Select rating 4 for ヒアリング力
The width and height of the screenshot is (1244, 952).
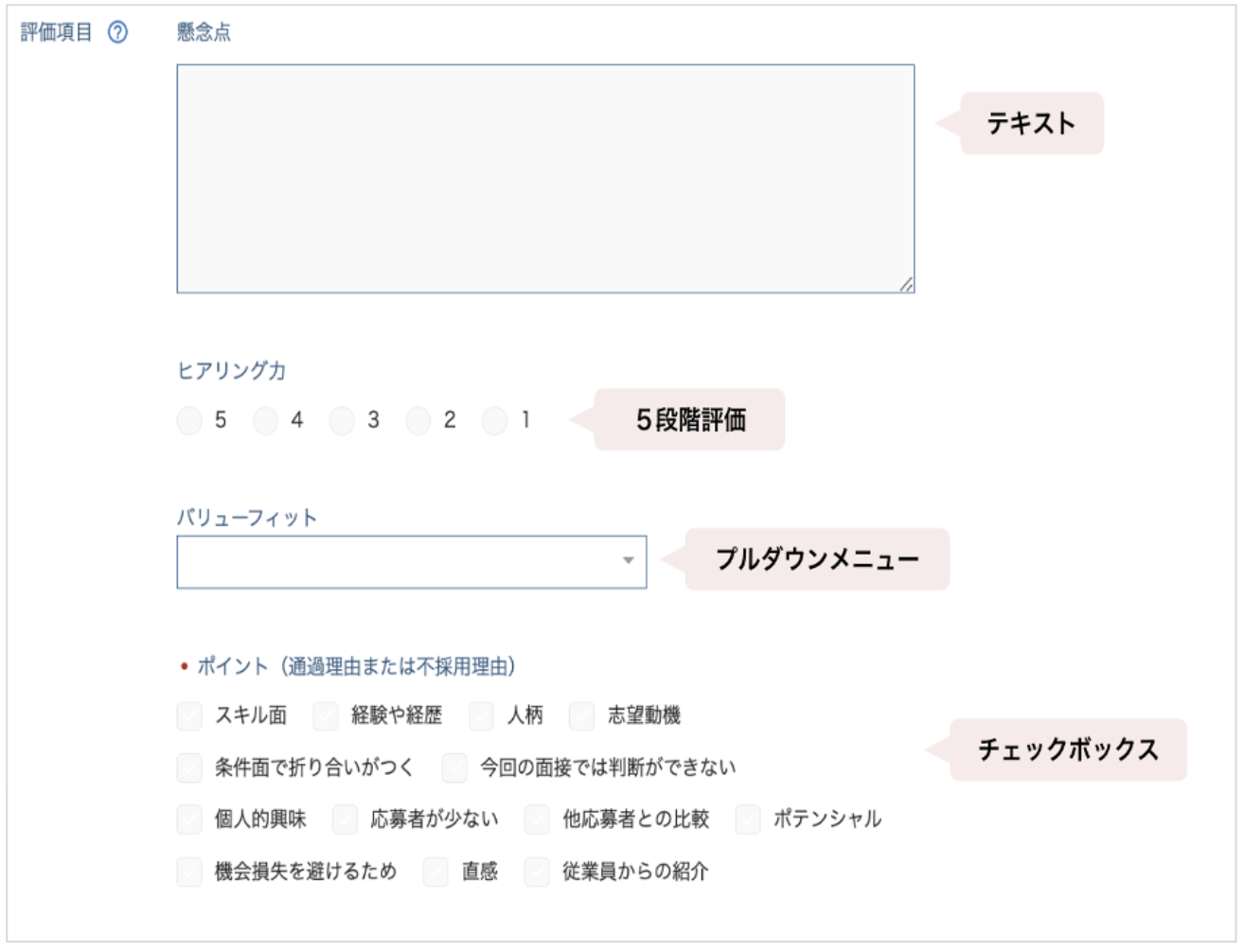coord(266,420)
